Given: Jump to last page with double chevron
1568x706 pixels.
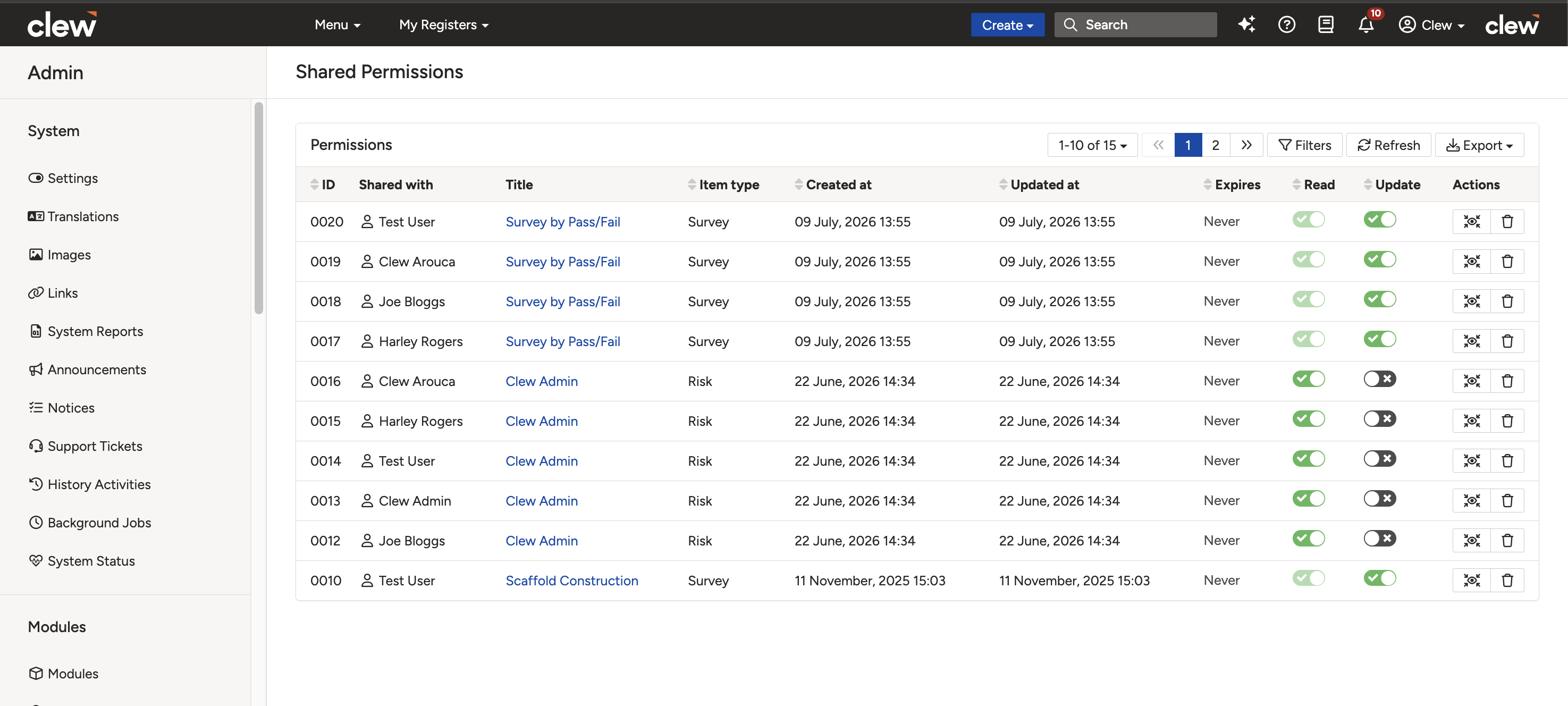Looking at the screenshot, I should tap(1246, 145).
